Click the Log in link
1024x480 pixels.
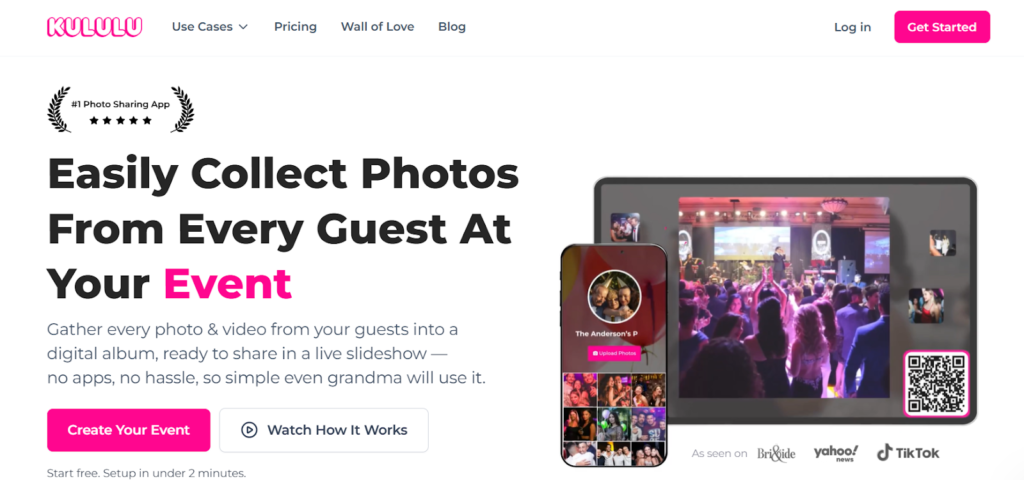[x=852, y=27]
